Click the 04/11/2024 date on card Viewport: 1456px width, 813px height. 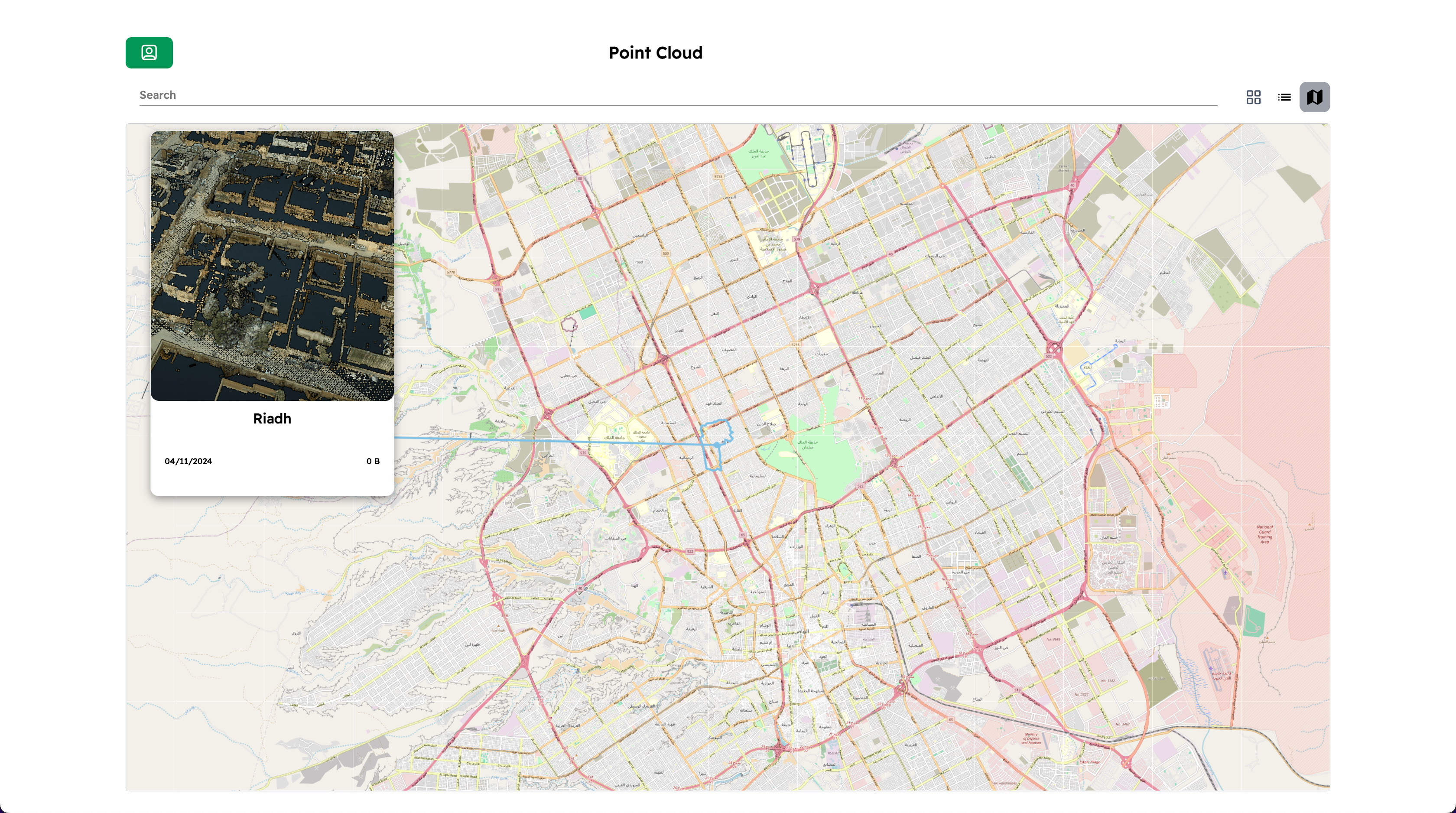tap(188, 462)
